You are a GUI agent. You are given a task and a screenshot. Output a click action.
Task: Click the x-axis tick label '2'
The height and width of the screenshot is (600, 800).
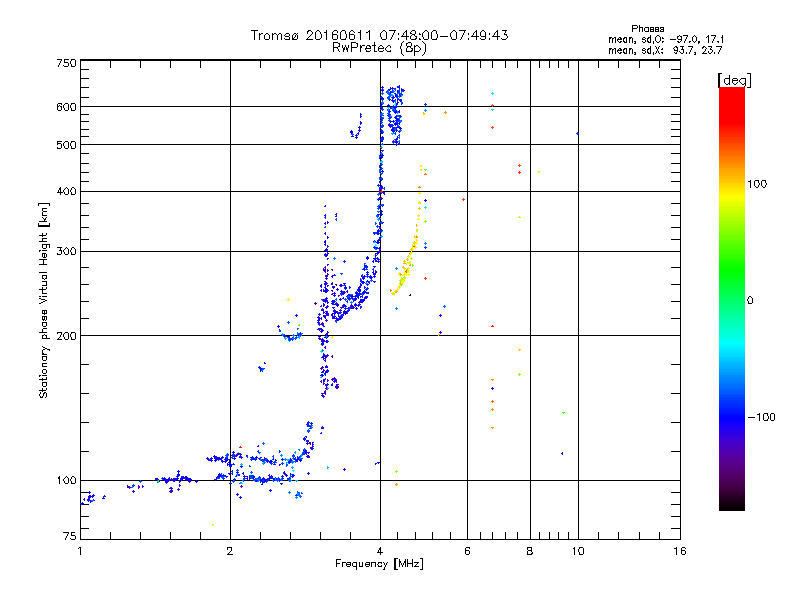[230, 551]
